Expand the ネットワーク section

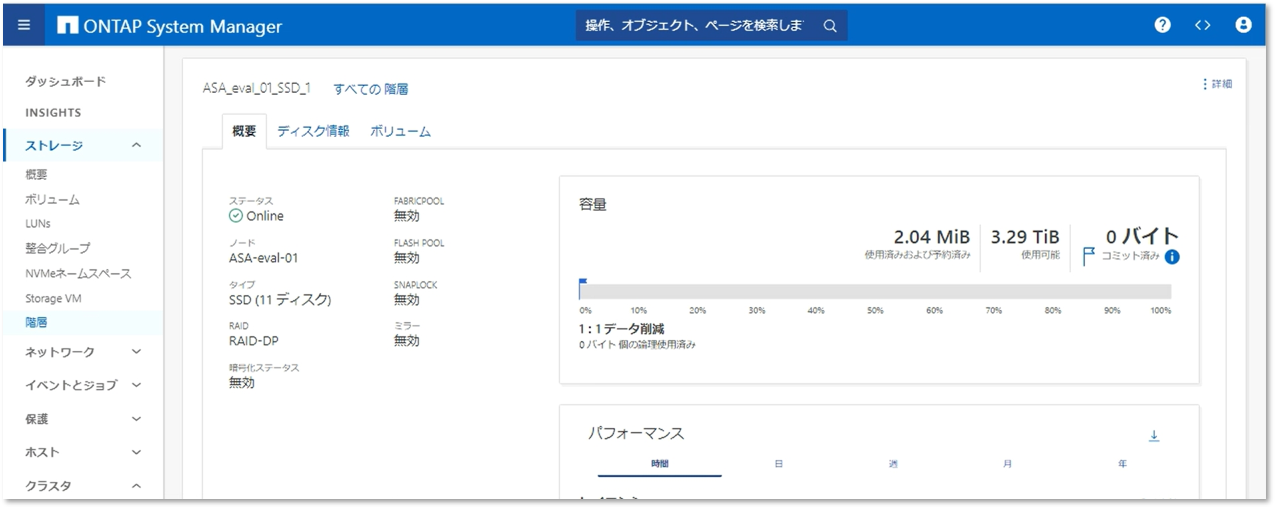click(82, 352)
